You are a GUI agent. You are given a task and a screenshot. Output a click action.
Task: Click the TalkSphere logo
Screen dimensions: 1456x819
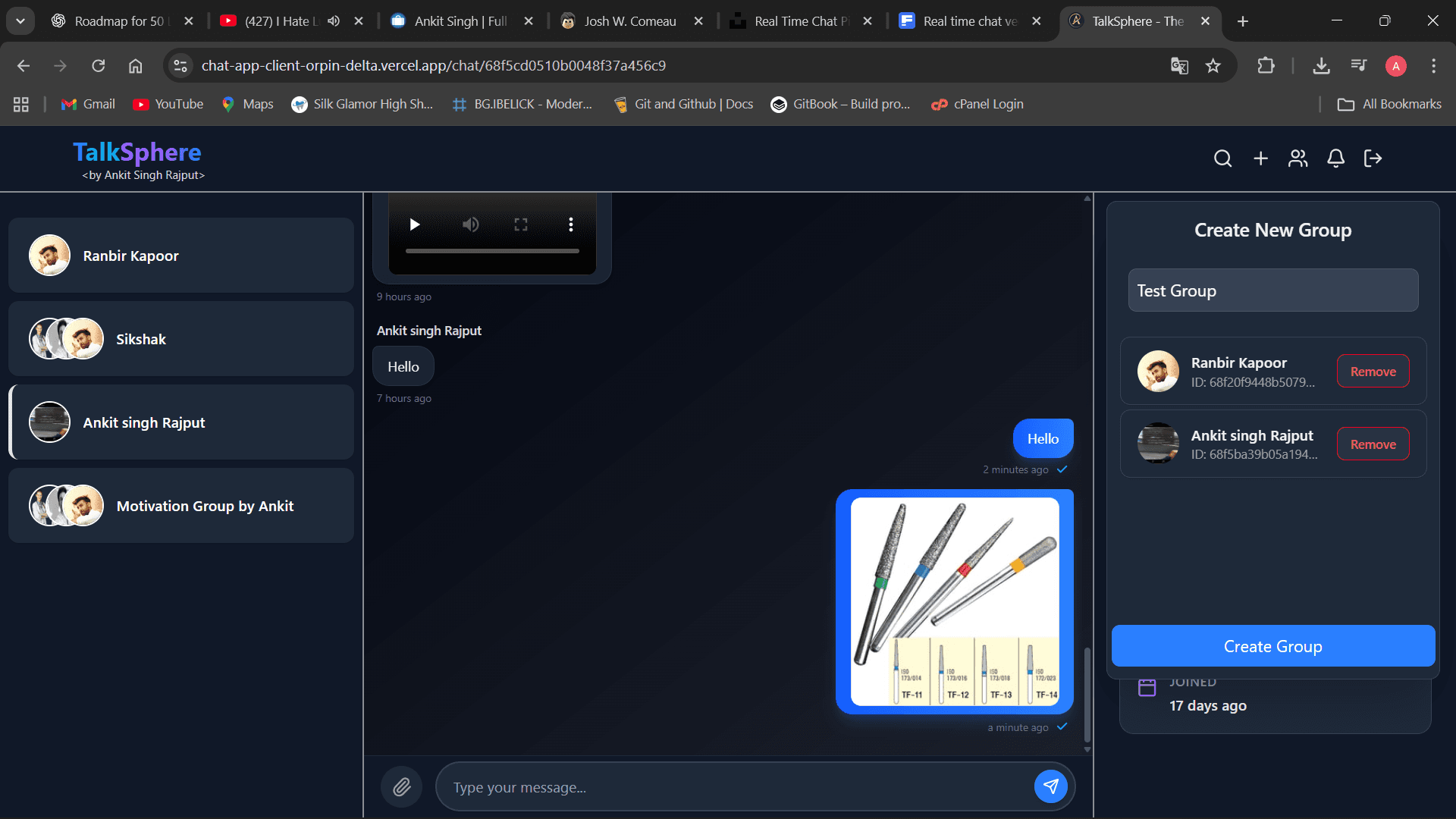(x=136, y=152)
